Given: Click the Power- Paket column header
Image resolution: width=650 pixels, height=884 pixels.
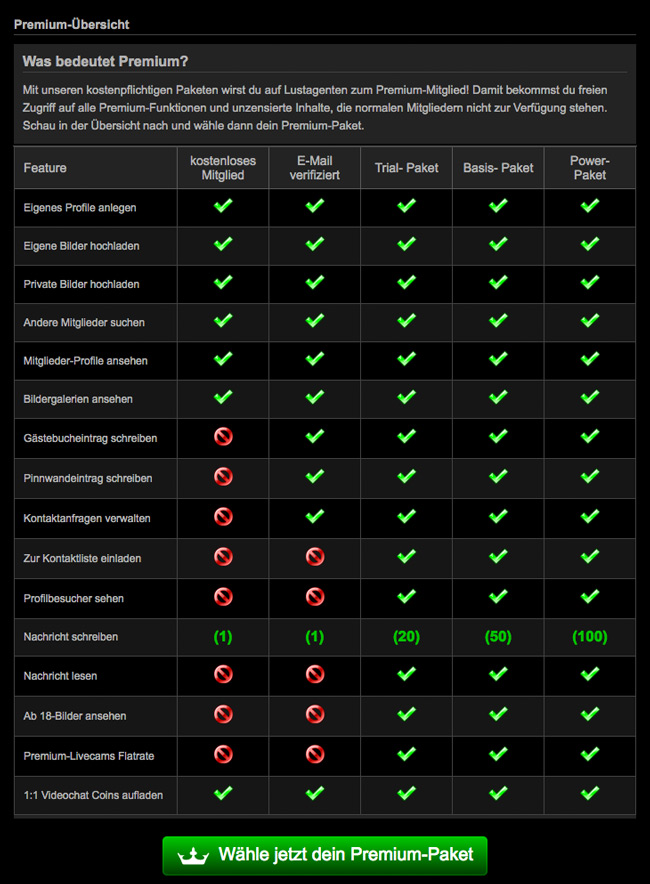Looking at the screenshot, I should (x=590, y=168).
